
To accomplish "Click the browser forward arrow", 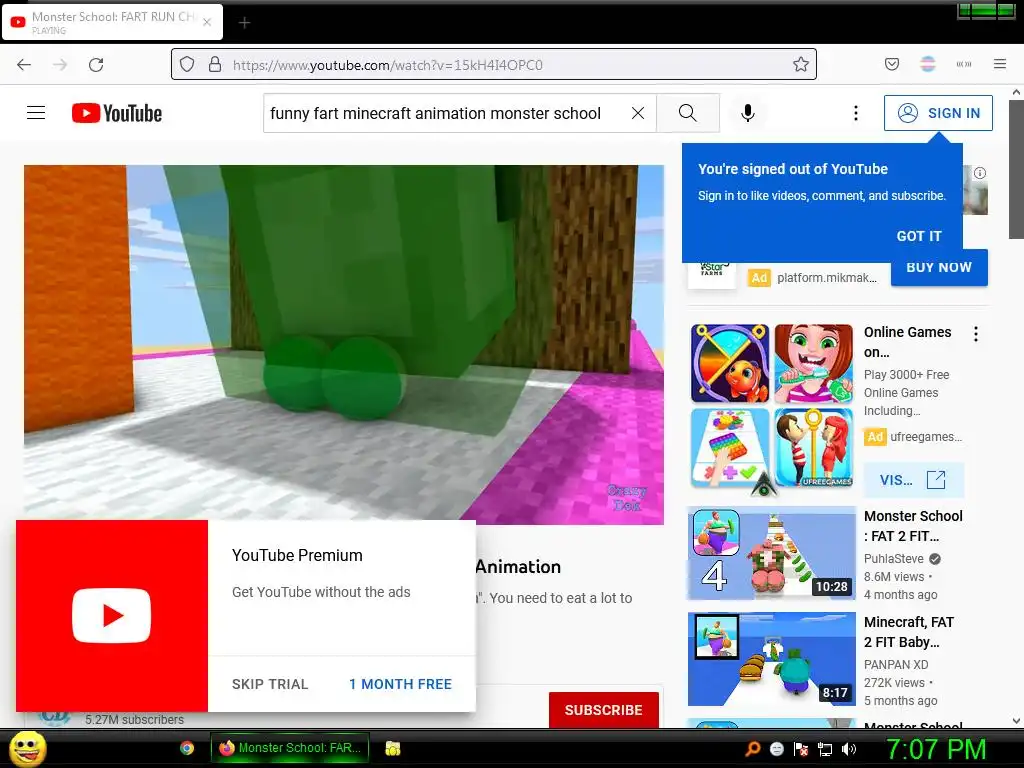I will (60, 65).
